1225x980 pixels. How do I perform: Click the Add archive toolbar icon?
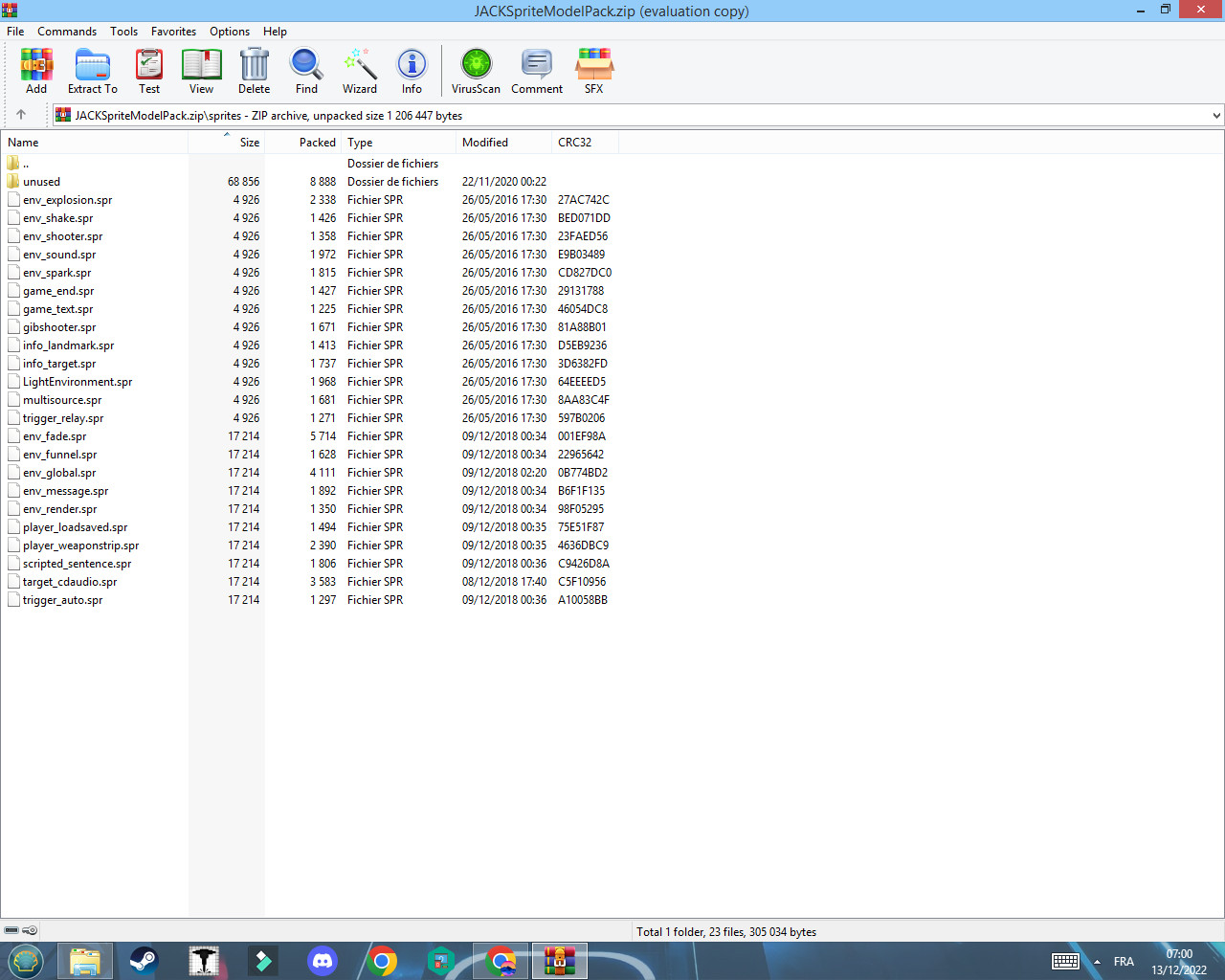pos(36,71)
